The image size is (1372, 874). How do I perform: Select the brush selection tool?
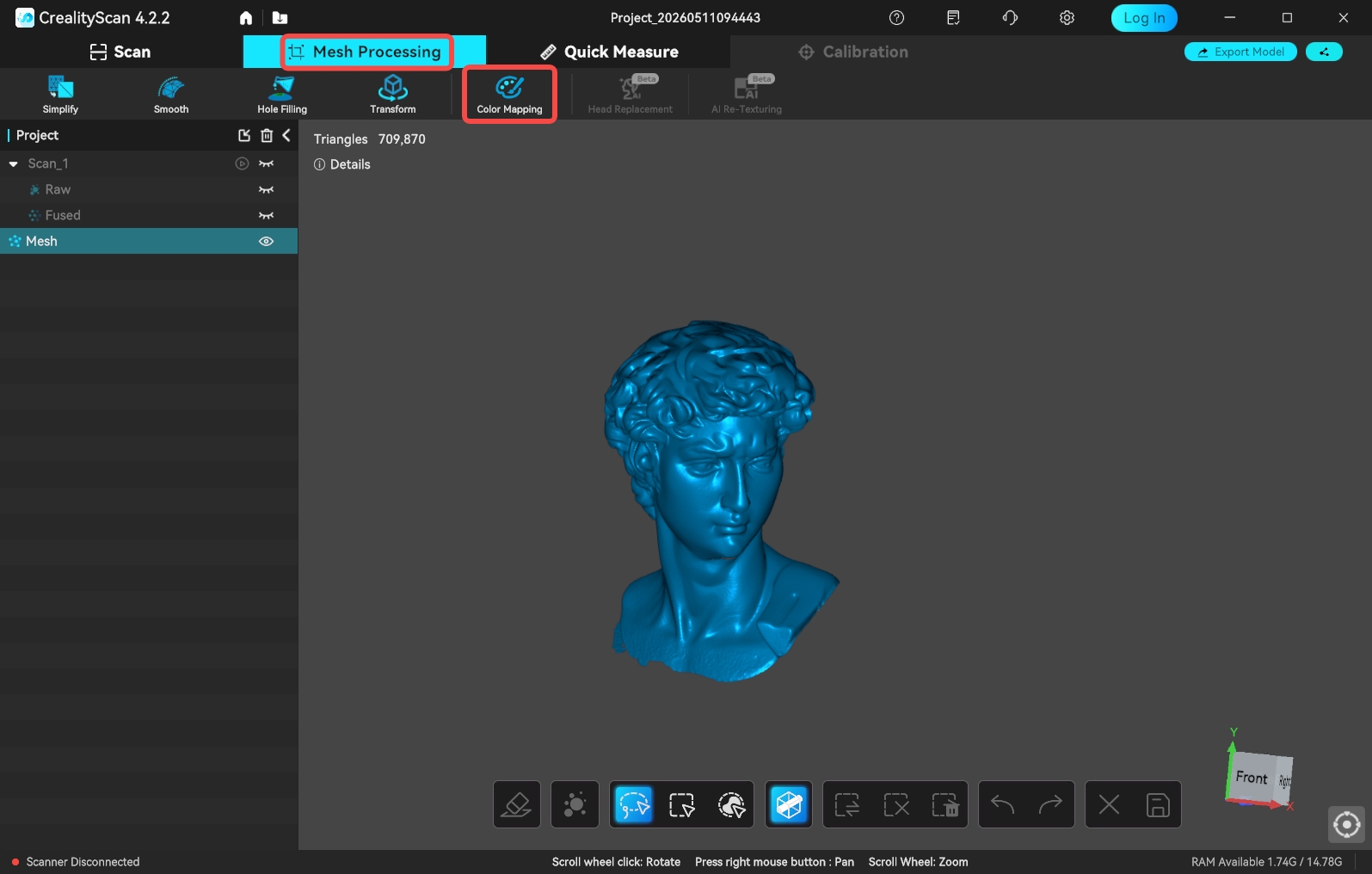pyautogui.click(x=731, y=804)
